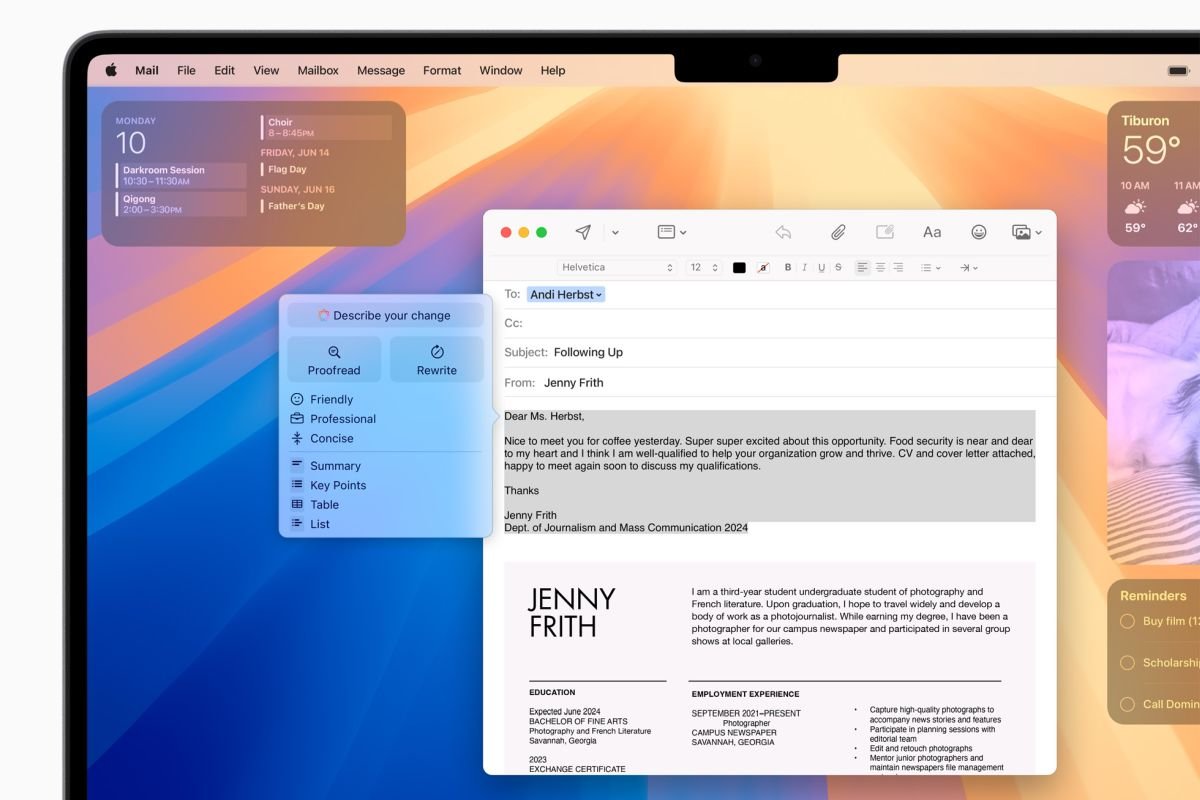
Task: Click the Proofread button
Action: [334, 360]
